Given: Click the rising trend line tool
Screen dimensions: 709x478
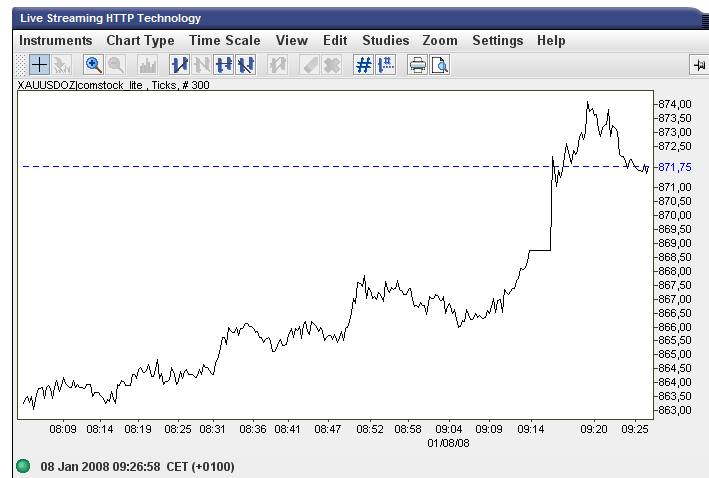Looking at the screenshot, I should point(180,65).
